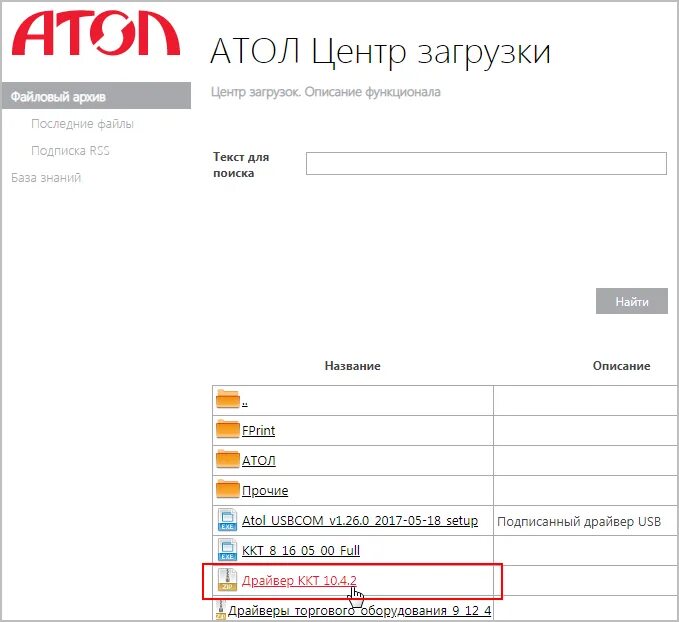Open Последние файлы in the sidebar
The image size is (679, 622).
click(x=82, y=124)
